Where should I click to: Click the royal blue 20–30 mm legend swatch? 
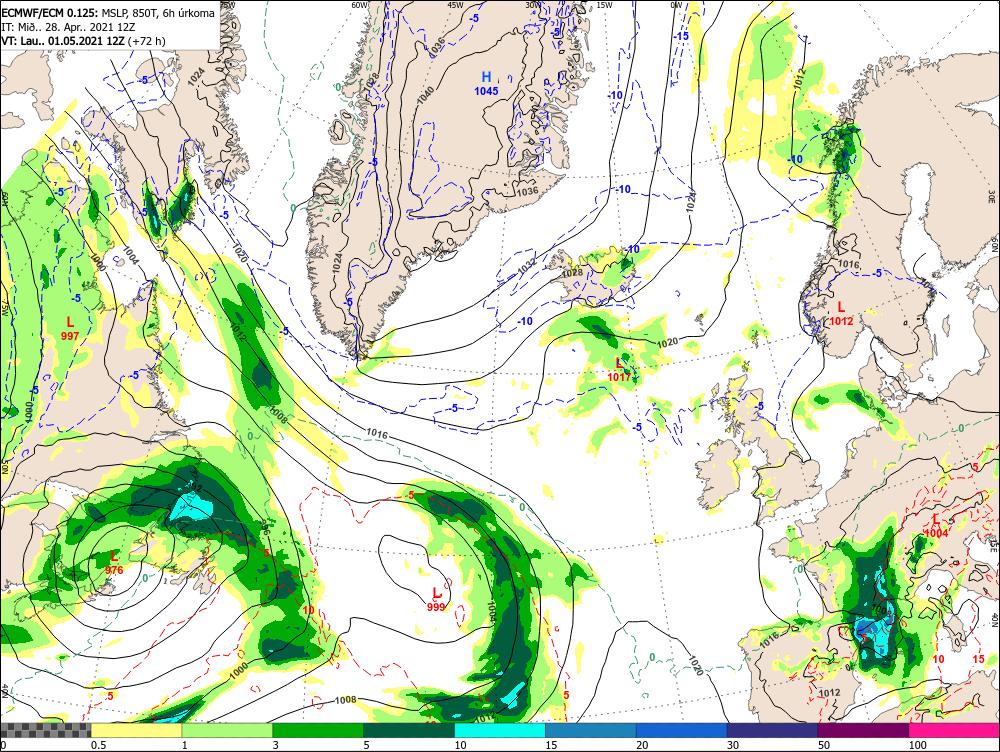(x=682, y=730)
